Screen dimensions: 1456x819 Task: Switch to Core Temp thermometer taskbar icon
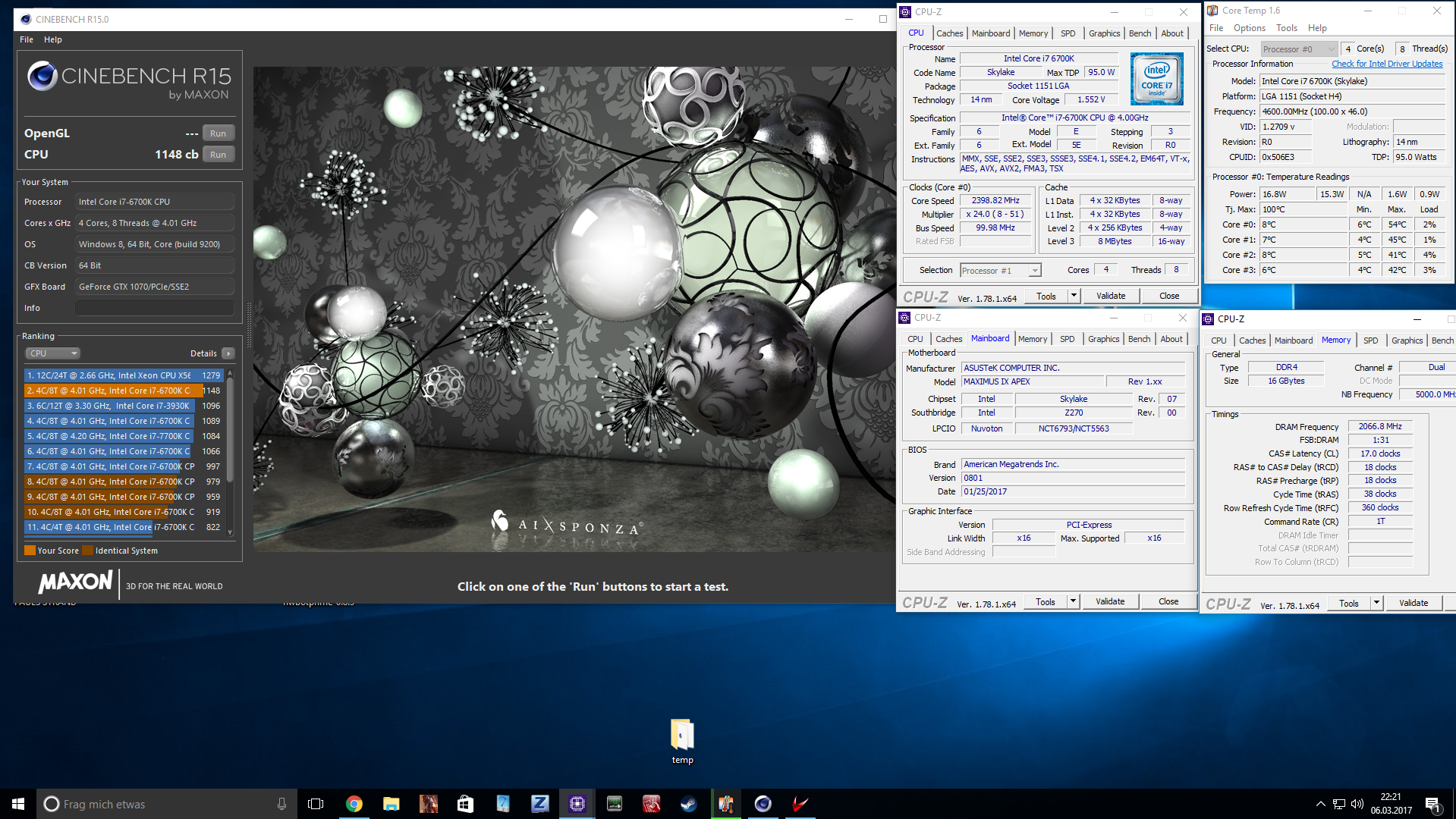point(726,804)
